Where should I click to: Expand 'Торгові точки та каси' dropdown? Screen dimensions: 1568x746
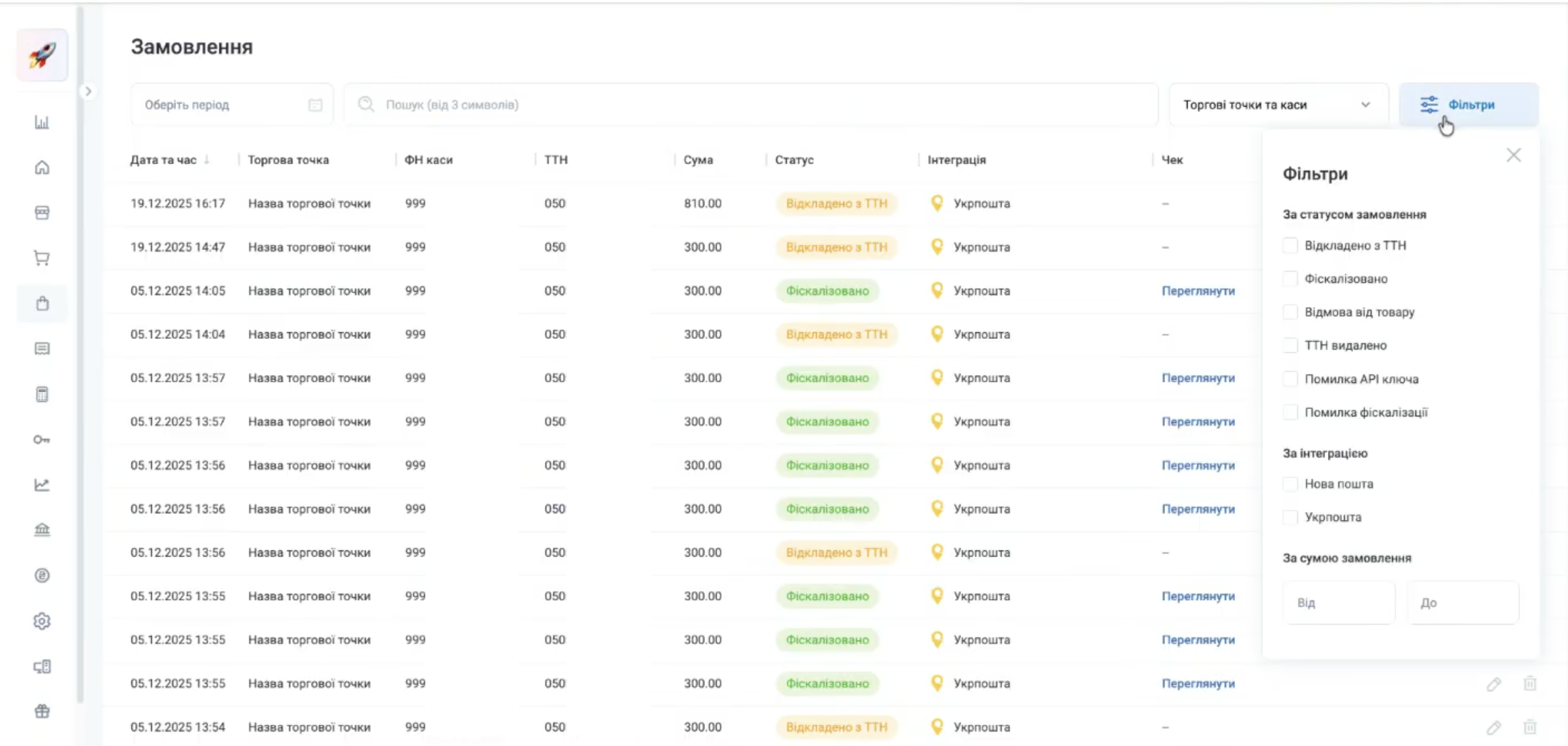click(x=1277, y=105)
